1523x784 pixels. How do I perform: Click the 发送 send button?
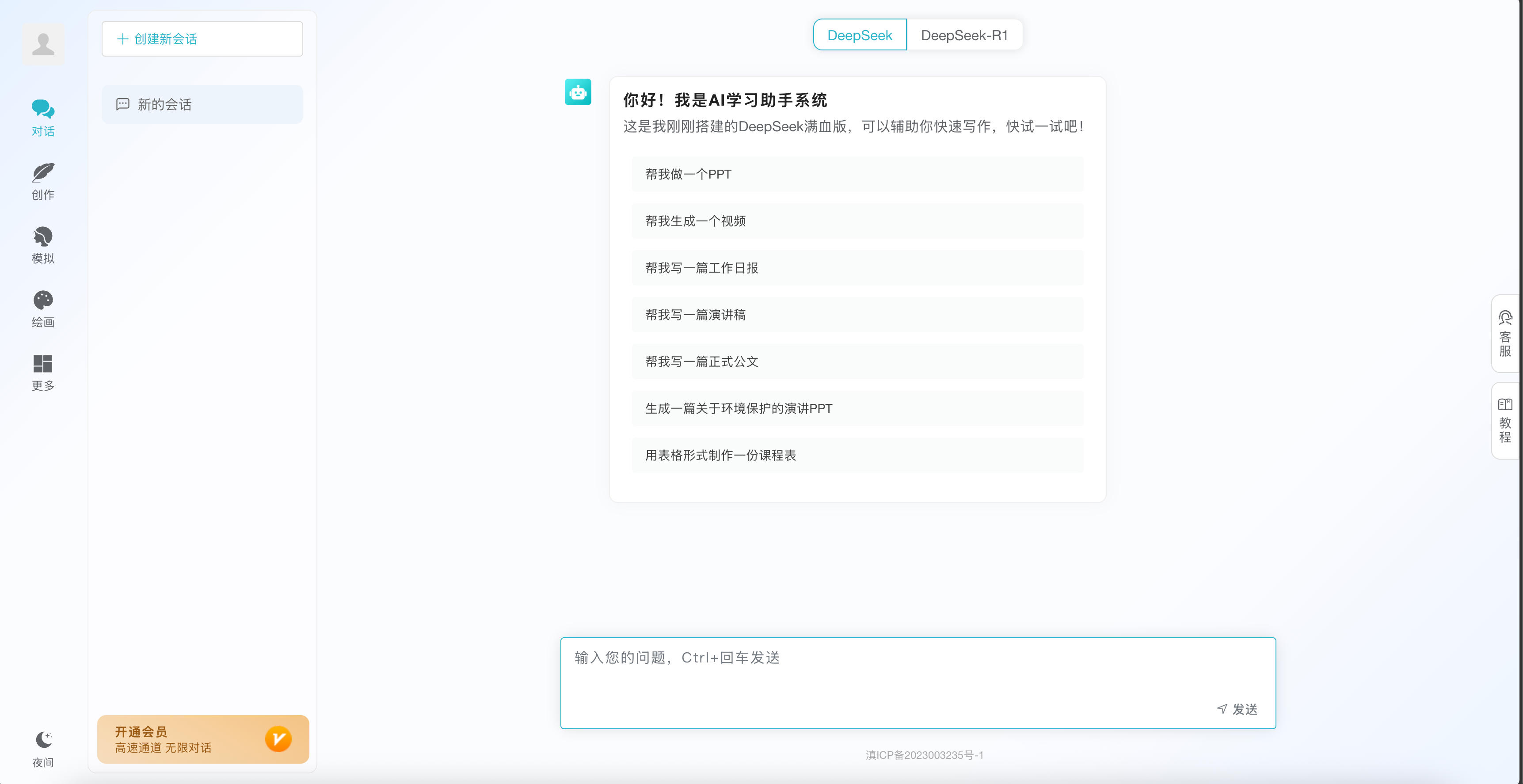[x=1237, y=709]
